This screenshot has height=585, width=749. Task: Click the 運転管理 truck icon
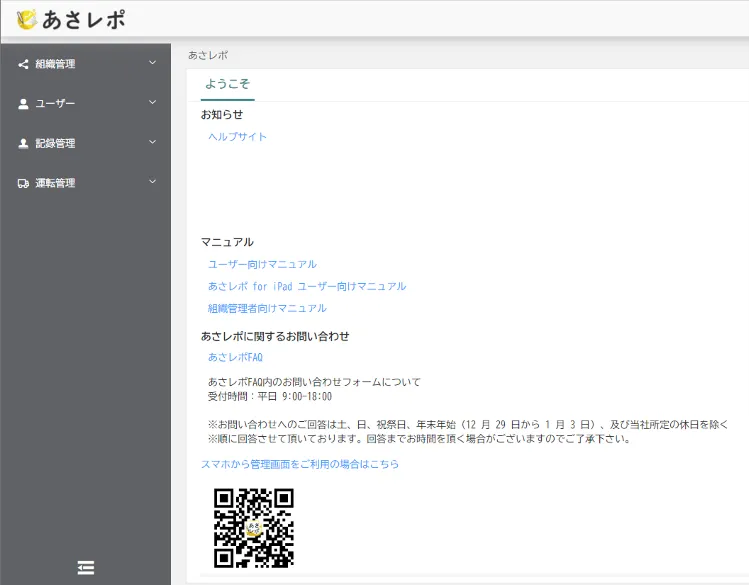tap(23, 183)
